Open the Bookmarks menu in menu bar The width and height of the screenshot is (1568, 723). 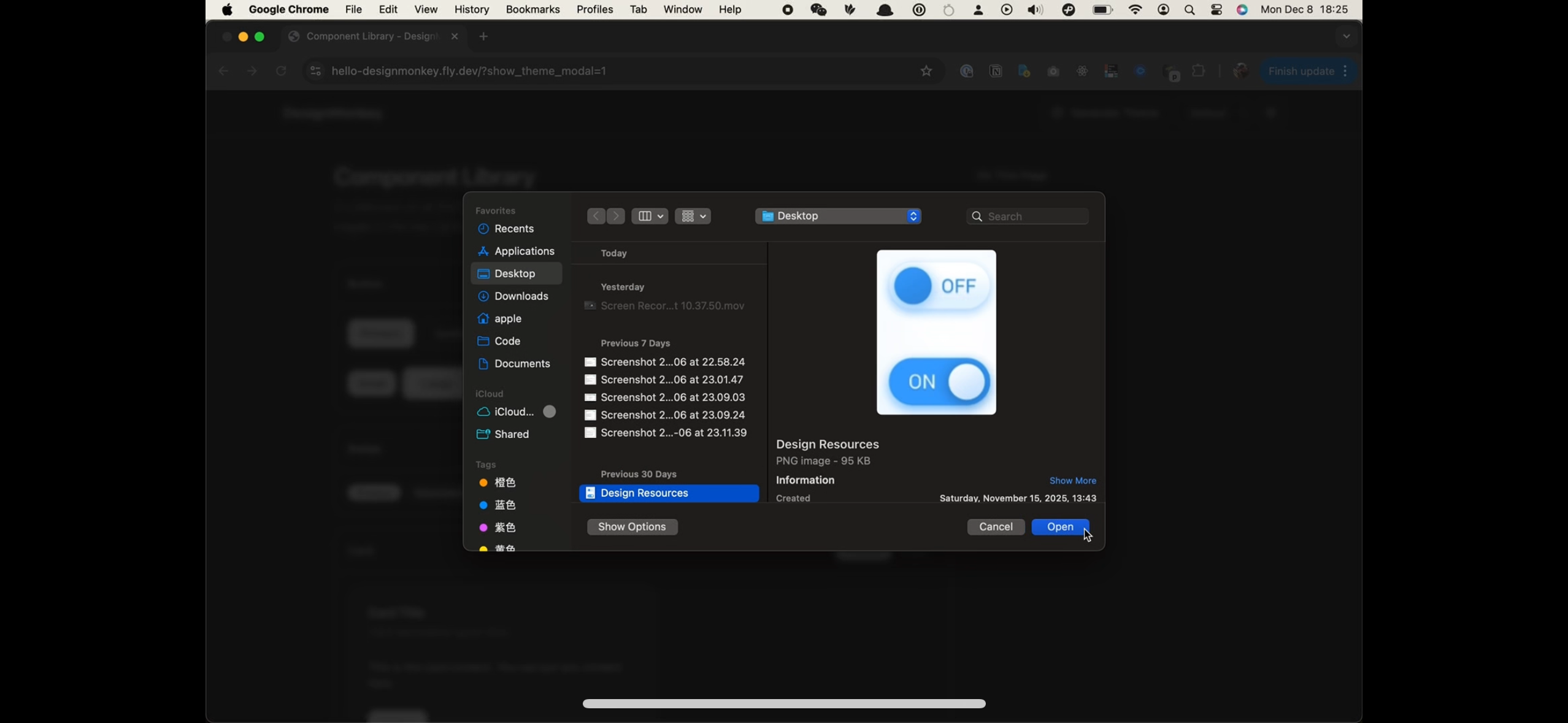click(x=532, y=10)
